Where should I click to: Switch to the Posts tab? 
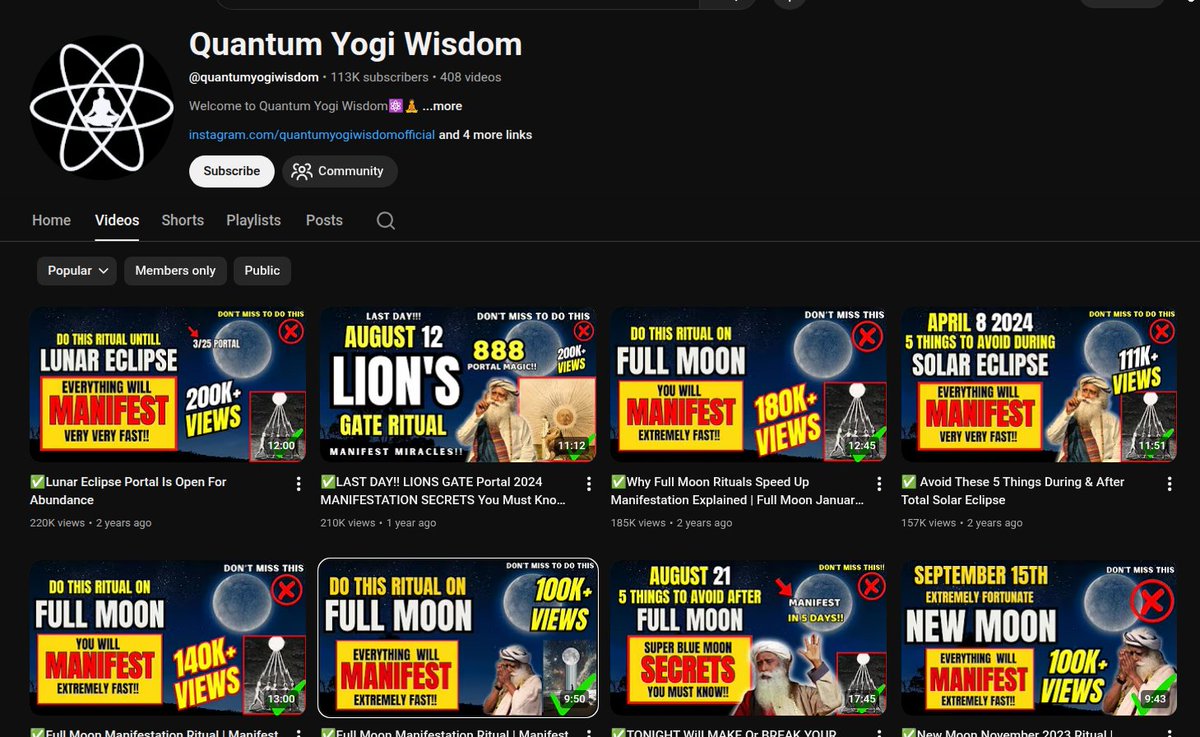tap(324, 220)
